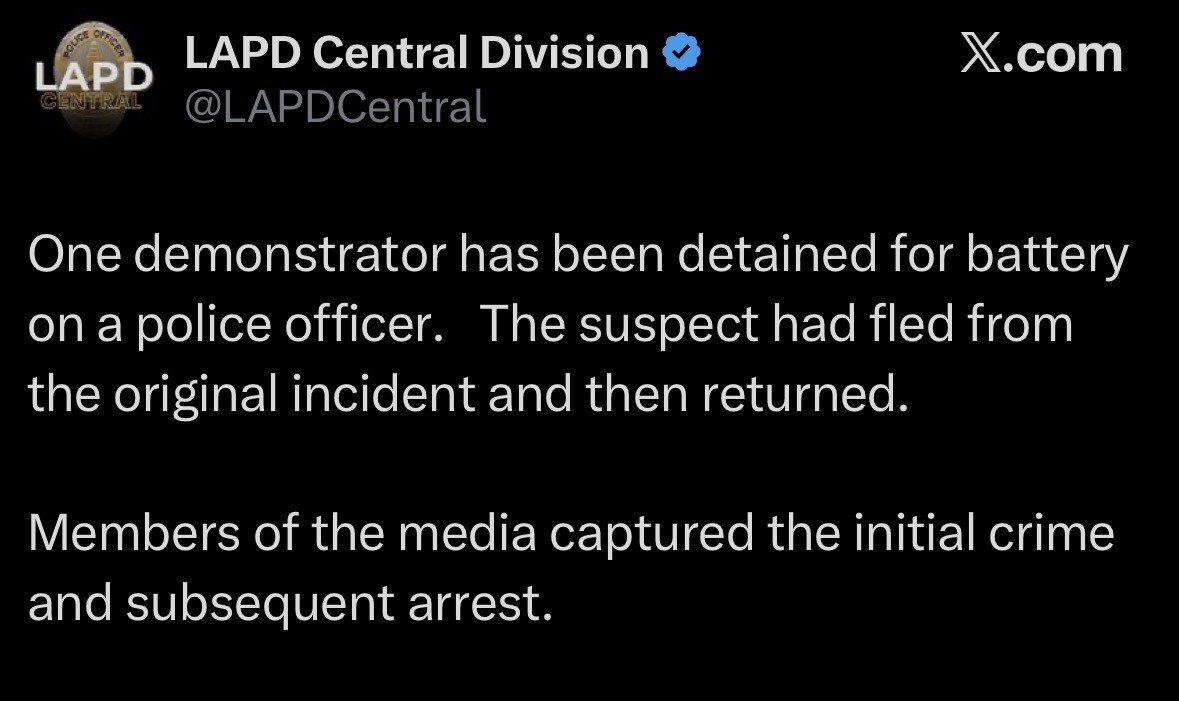
Task: Click the line "the original incident and then returned."
Action: [469, 395]
